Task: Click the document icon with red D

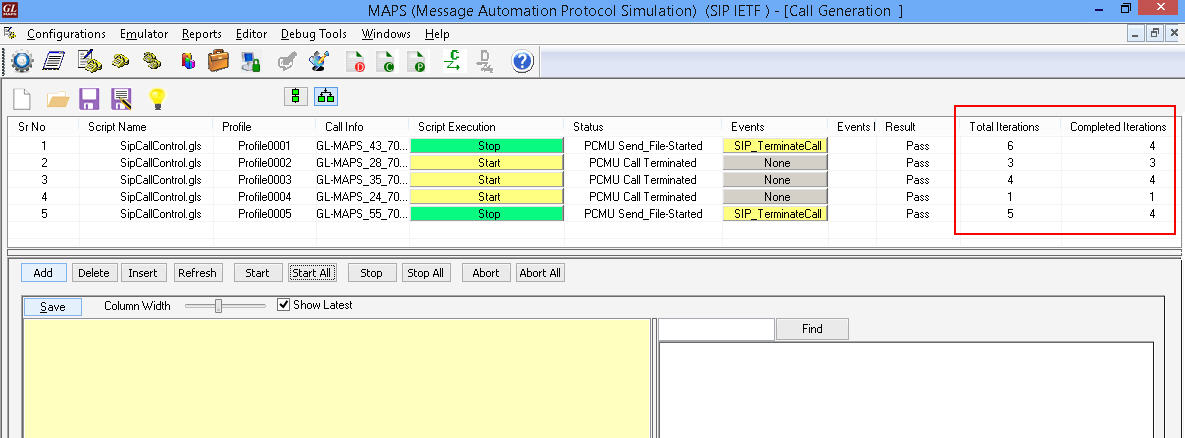Action: coord(355,61)
